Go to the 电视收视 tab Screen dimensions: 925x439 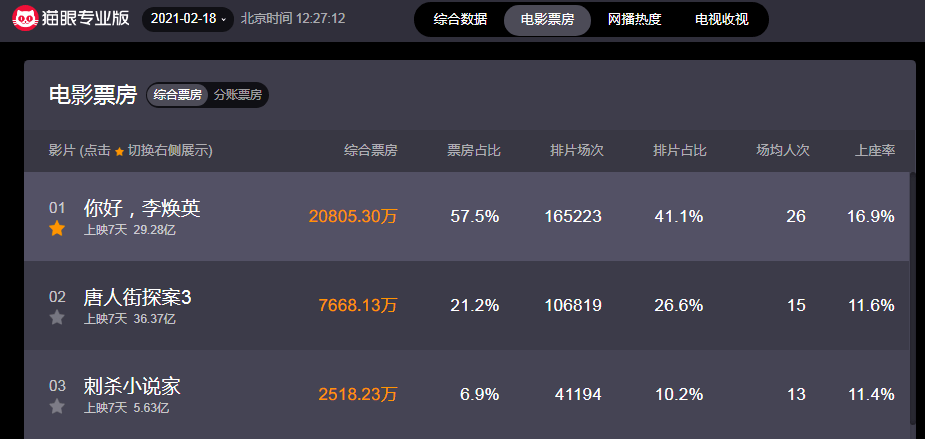click(x=721, y=19)
